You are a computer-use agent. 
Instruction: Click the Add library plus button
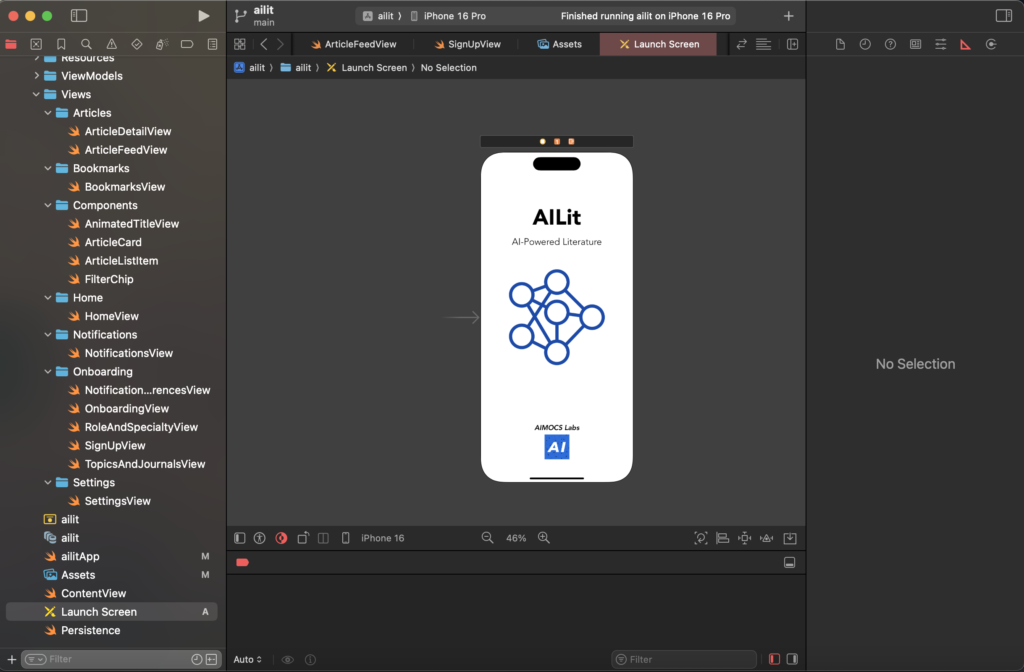(789, 16)
